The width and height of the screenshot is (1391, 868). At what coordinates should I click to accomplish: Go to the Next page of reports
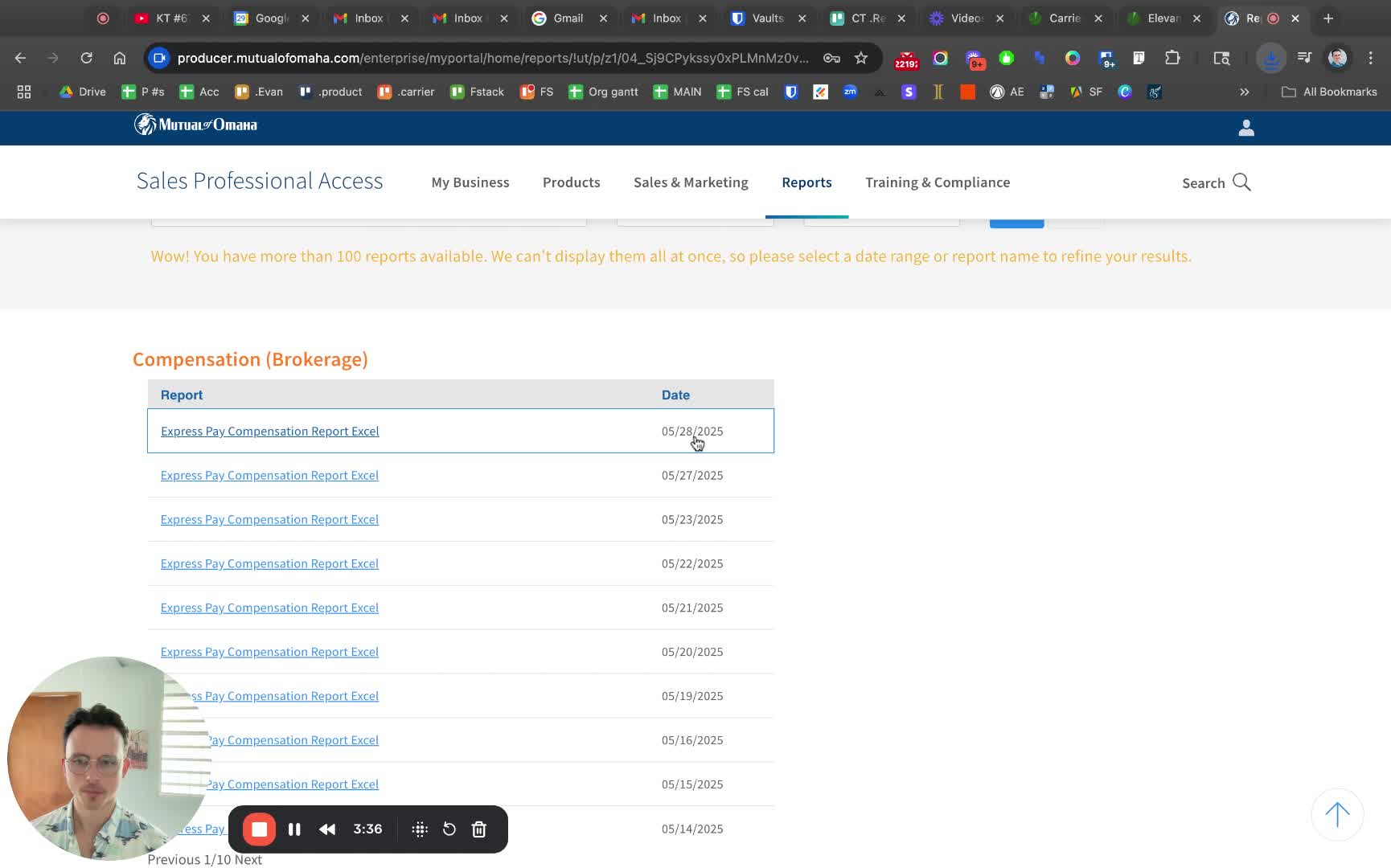coord(248,859)
